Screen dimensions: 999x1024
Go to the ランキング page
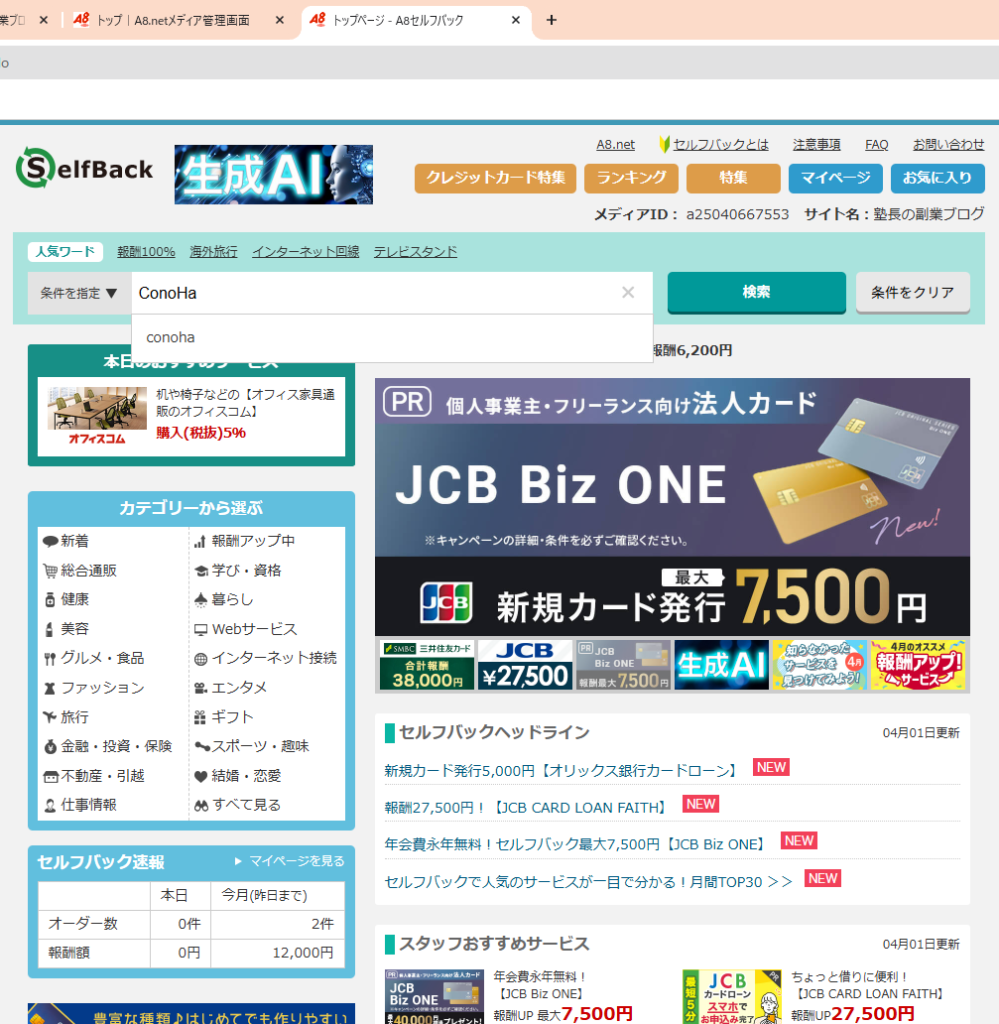click(x=631, y=178)
